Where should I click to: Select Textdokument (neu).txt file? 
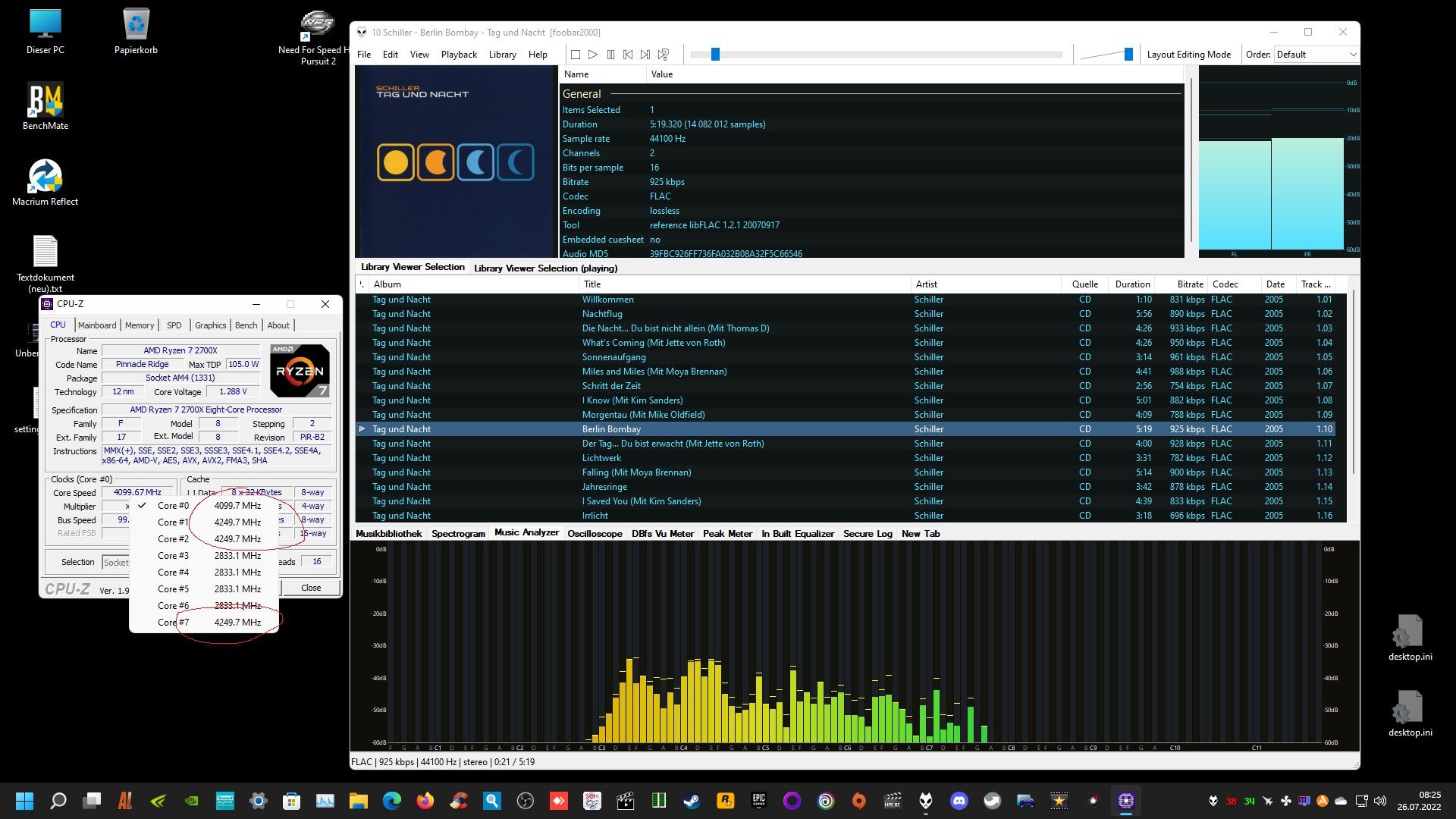coord(45,264)
